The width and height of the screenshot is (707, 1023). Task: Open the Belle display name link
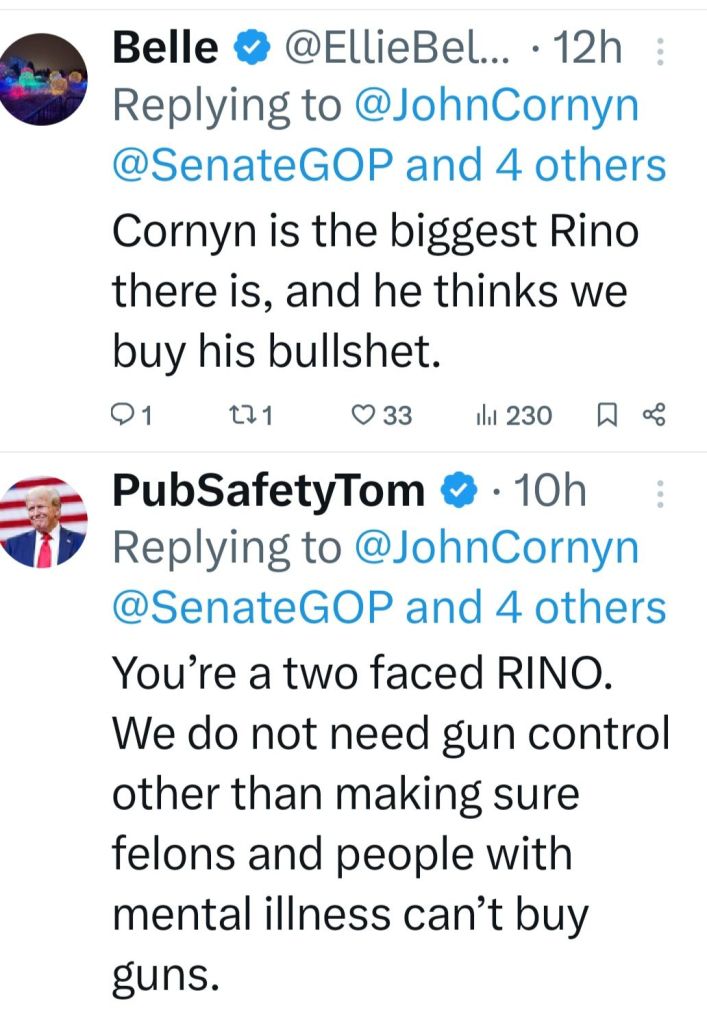(165, 47)
